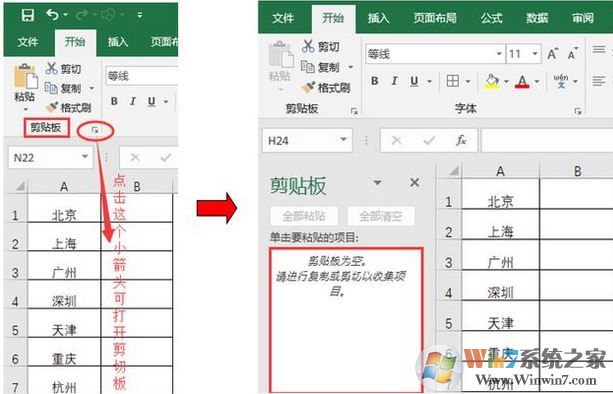This screenshot has height=394, width=613.
Task: Open 页面布局 tab in right window
Action: [x=435, y=18]
